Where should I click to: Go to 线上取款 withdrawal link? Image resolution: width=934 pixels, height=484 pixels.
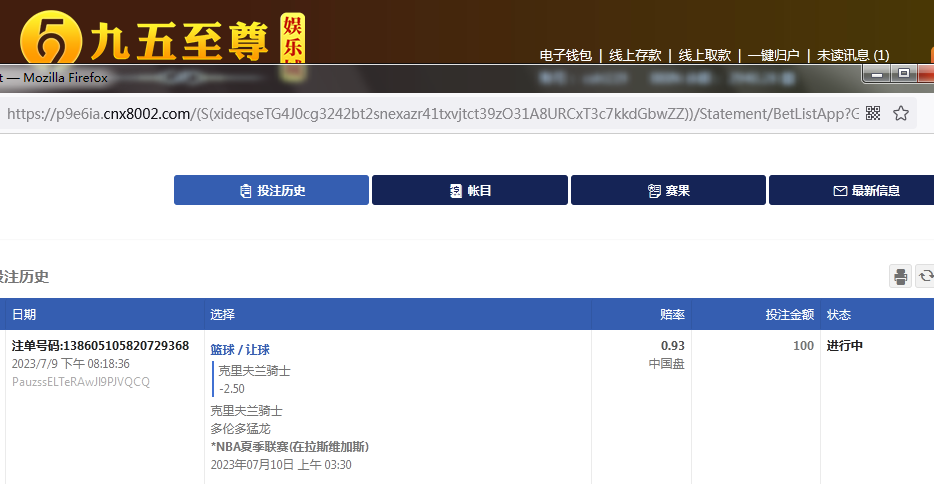pos(705,55)
